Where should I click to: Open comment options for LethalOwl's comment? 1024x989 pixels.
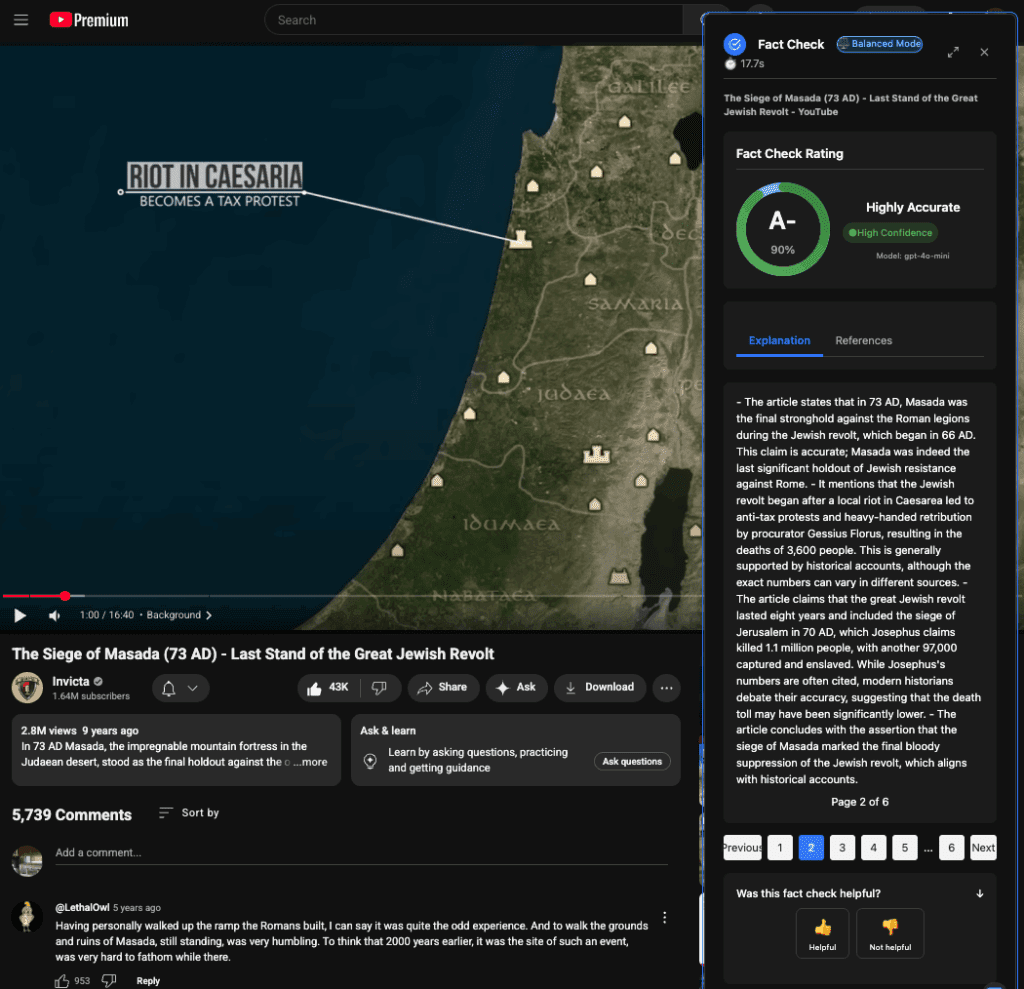[664, 917]
